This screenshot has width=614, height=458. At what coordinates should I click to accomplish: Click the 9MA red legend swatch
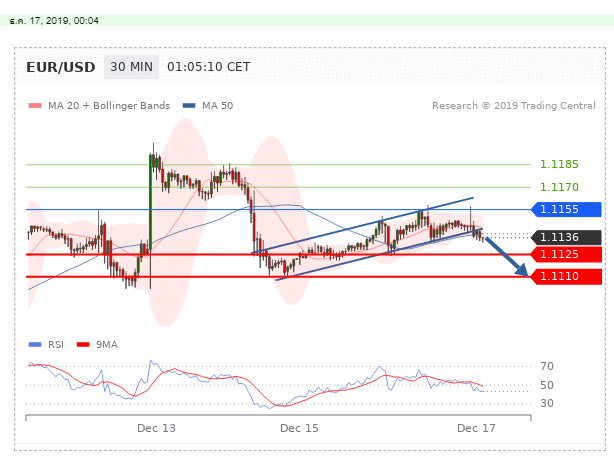(x=83, y=344)
